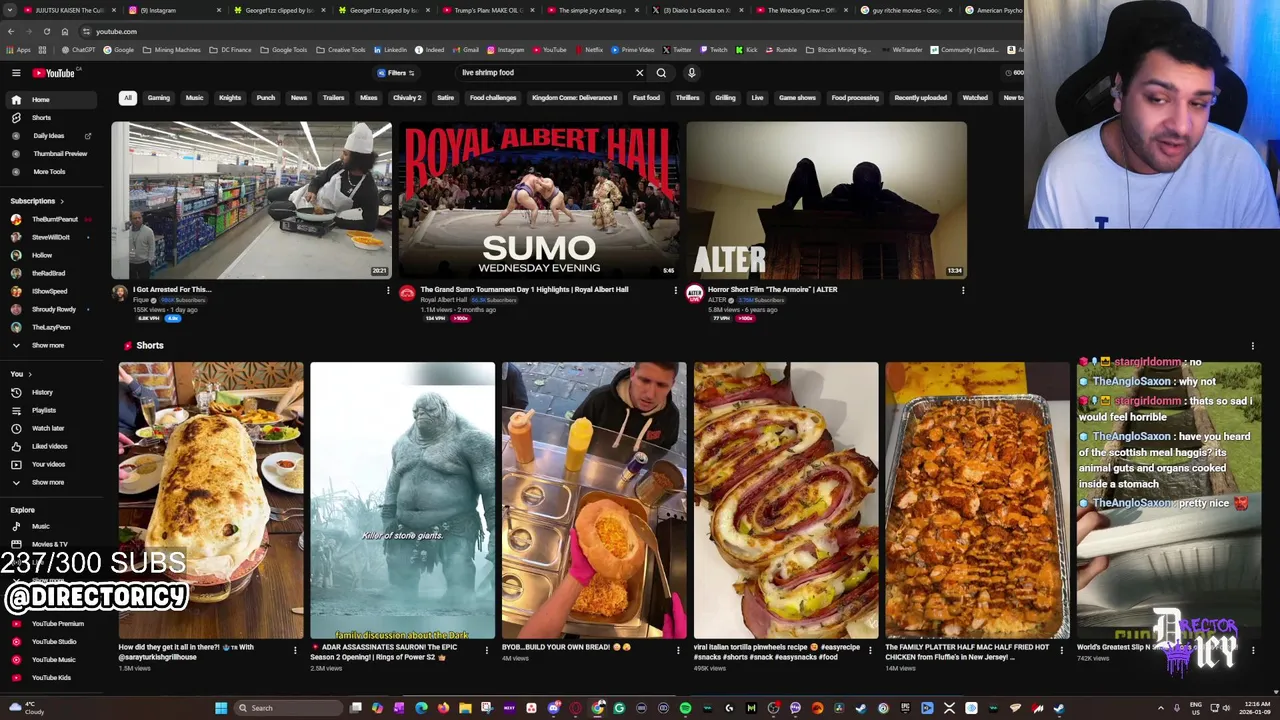Expand the Subscriptions section header

(37, 201)
